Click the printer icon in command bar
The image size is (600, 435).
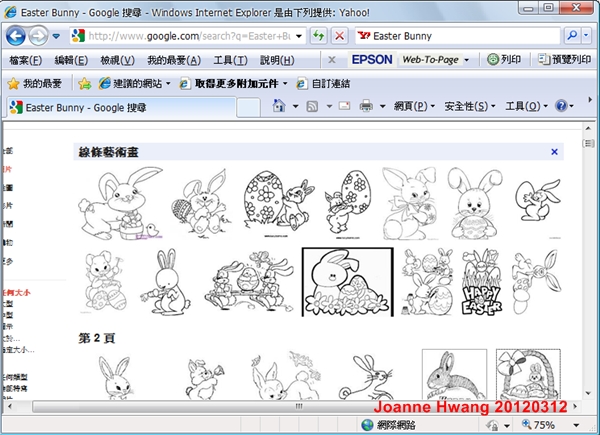coord(366,106)
